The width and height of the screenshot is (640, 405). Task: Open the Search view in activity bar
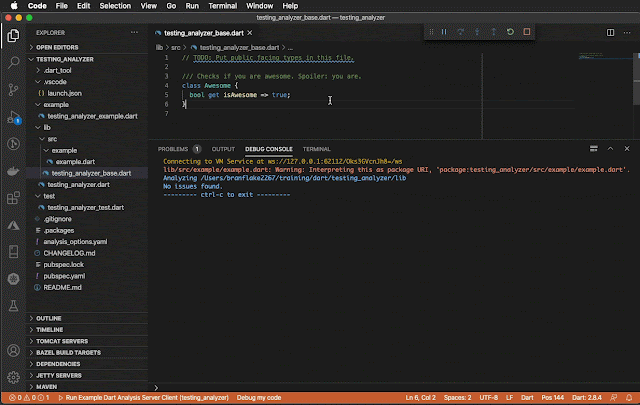click(x=14, y=62)
